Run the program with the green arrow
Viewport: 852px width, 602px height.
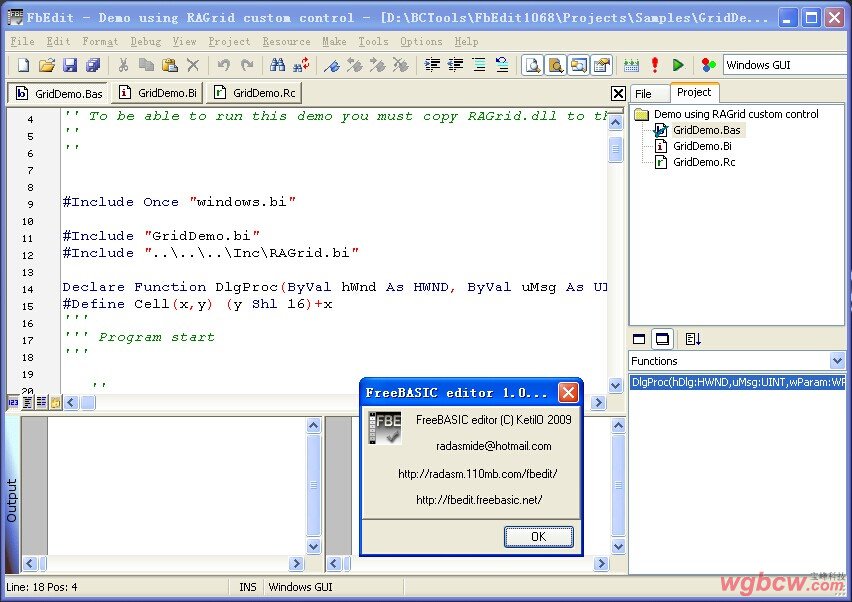[x=678, y=65]
